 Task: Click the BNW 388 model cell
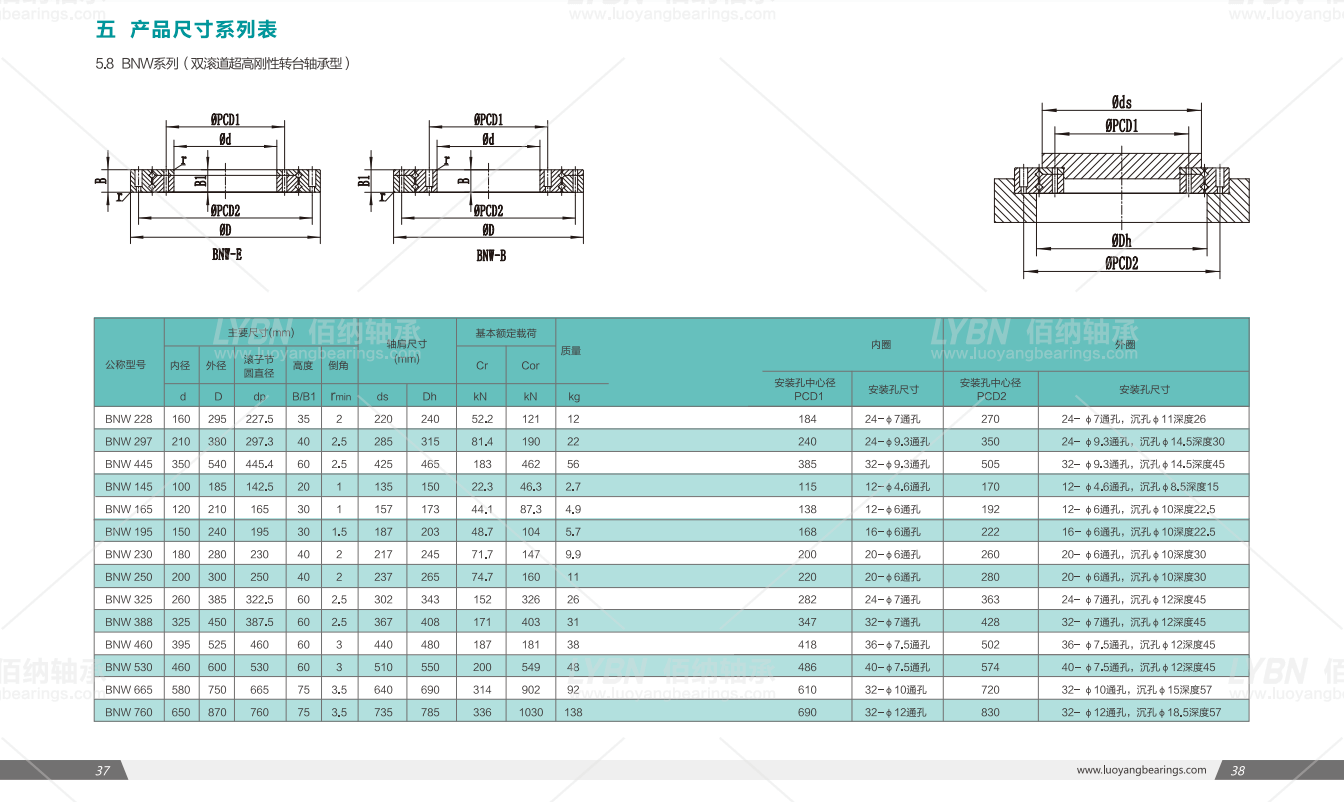click(x=129, y=622)
